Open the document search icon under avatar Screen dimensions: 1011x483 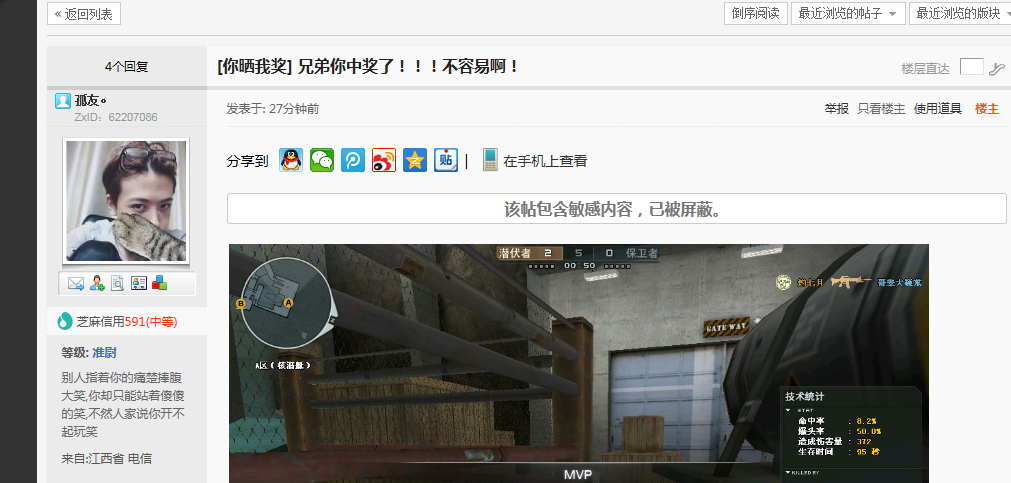117,283
